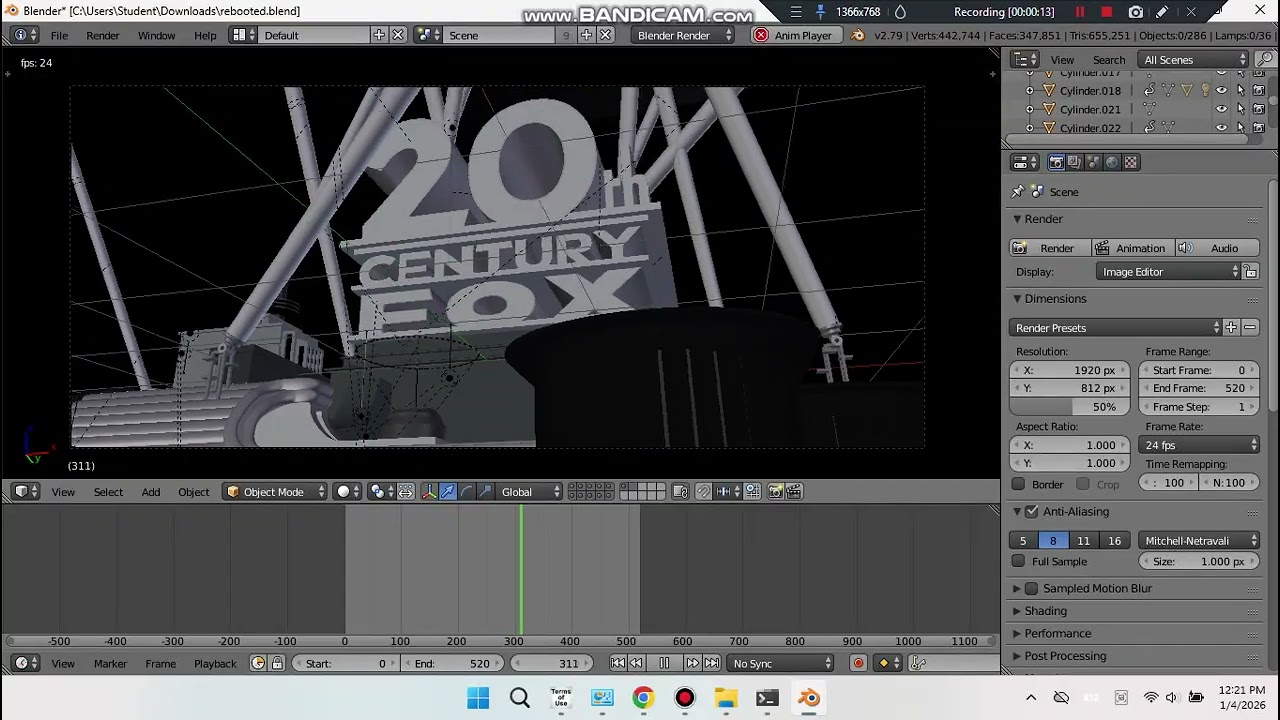Image resolution: width=1280 pixels, height=720 pixels.
Task: Open the All Scenes outliner dropdown
Action: 1195,60
